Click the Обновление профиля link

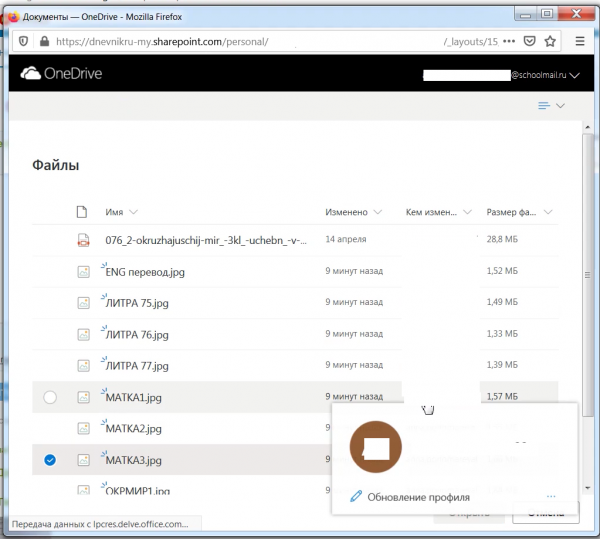tap(417, 496)
